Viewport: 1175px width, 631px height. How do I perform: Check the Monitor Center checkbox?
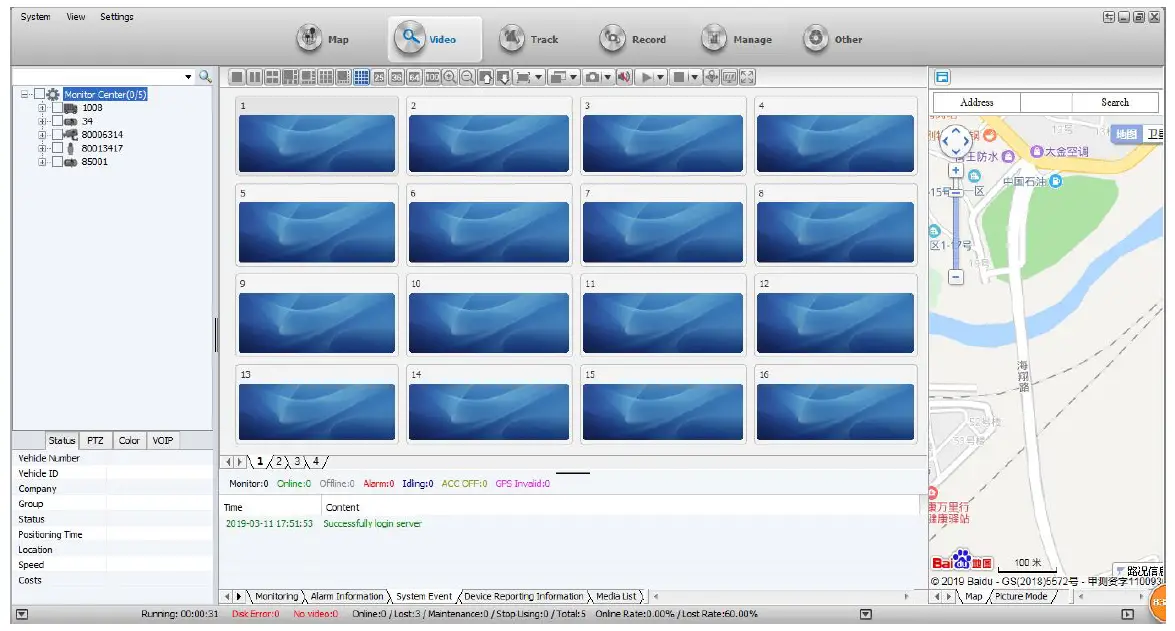point(39,94)
